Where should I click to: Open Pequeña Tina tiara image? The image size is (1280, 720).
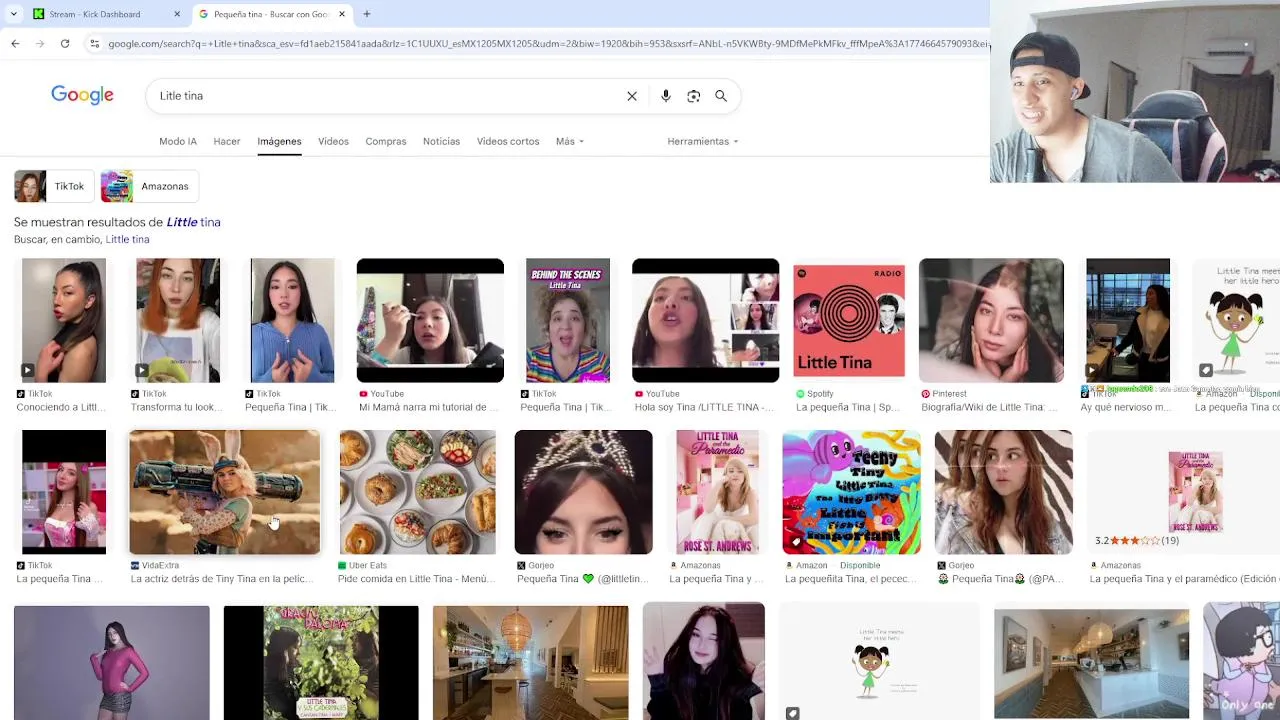point(583,492)
